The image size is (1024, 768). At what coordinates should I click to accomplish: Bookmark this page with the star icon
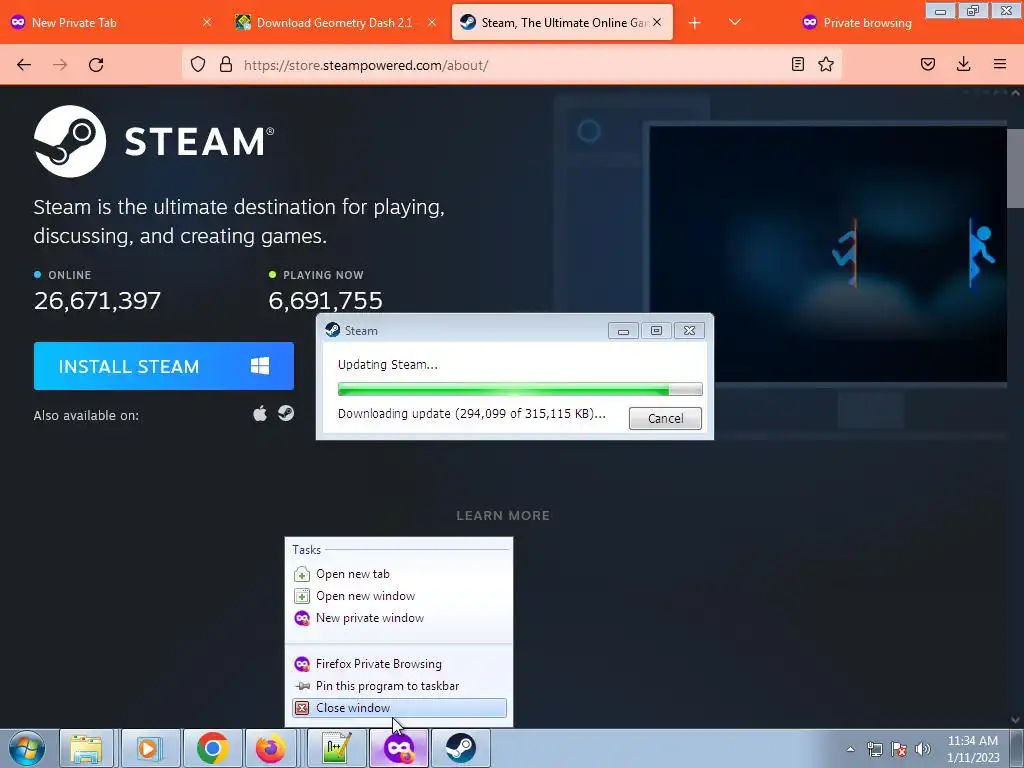[826, 64]
